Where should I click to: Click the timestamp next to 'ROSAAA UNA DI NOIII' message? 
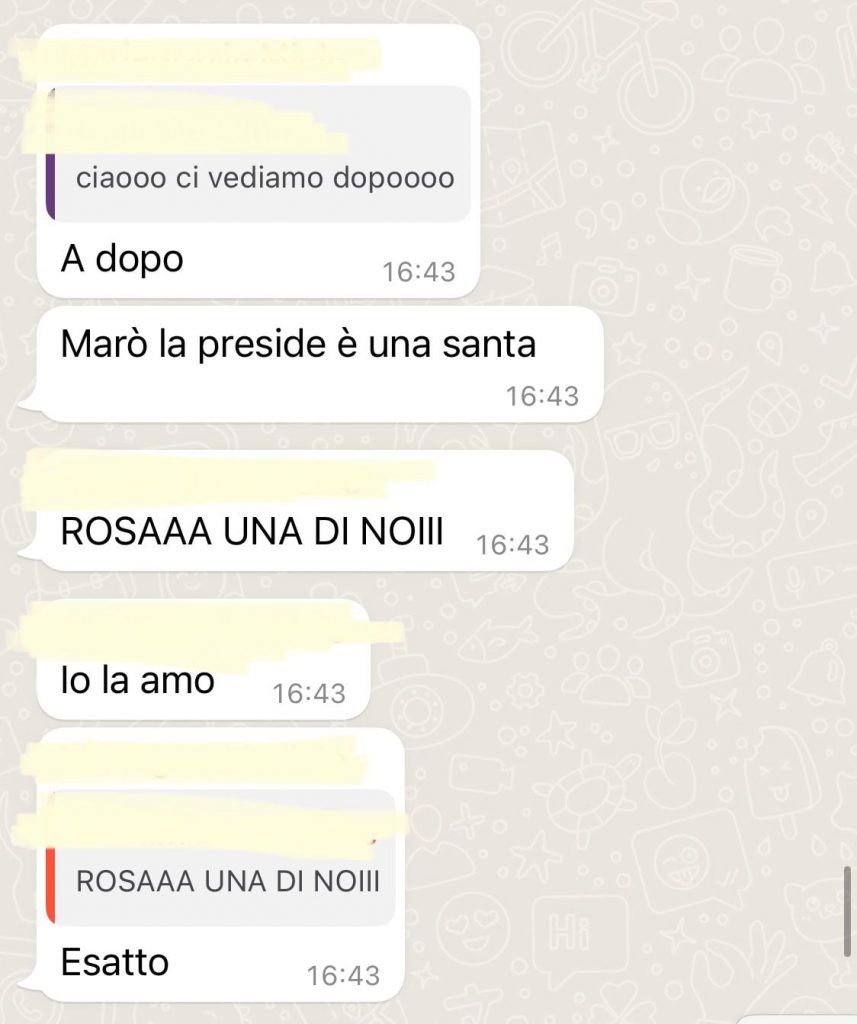point(513,545)
